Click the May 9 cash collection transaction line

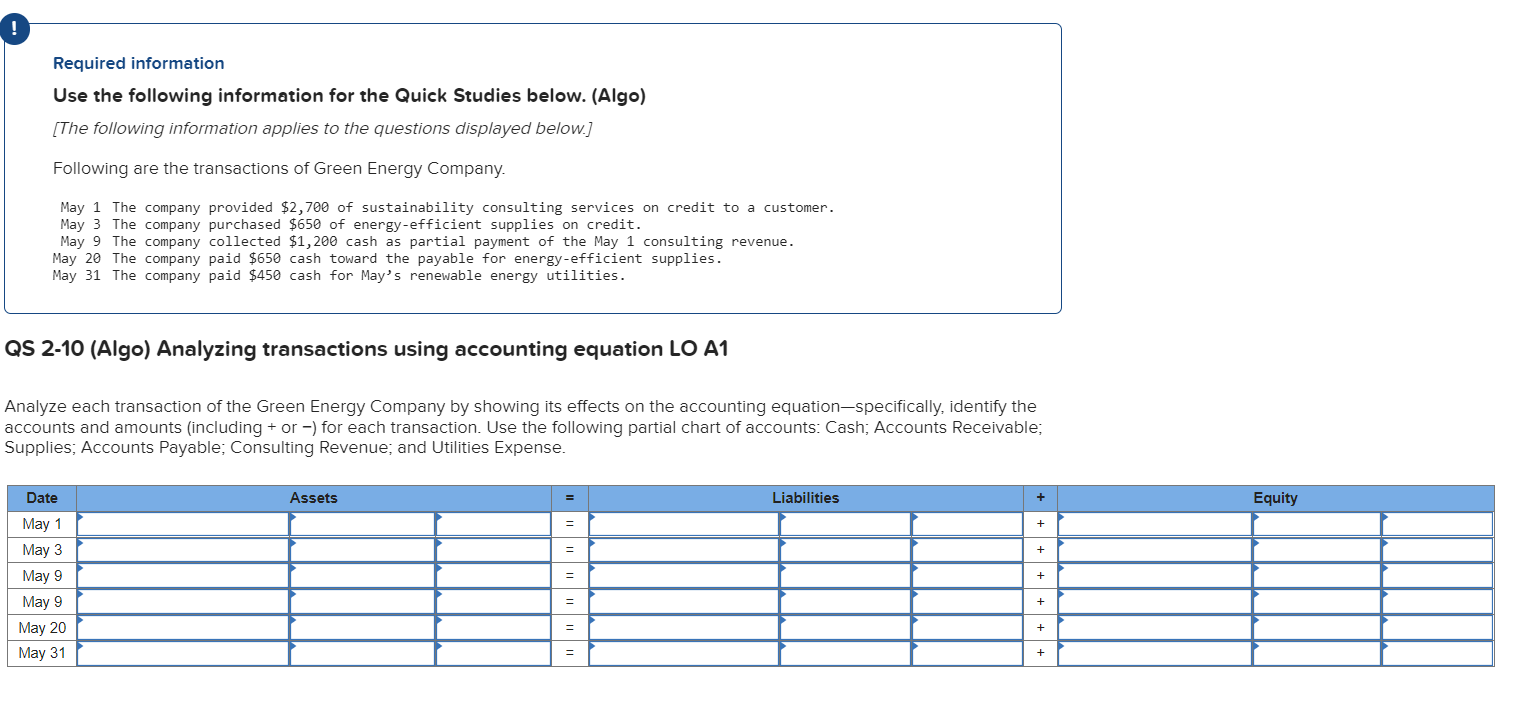pos(428,242)
